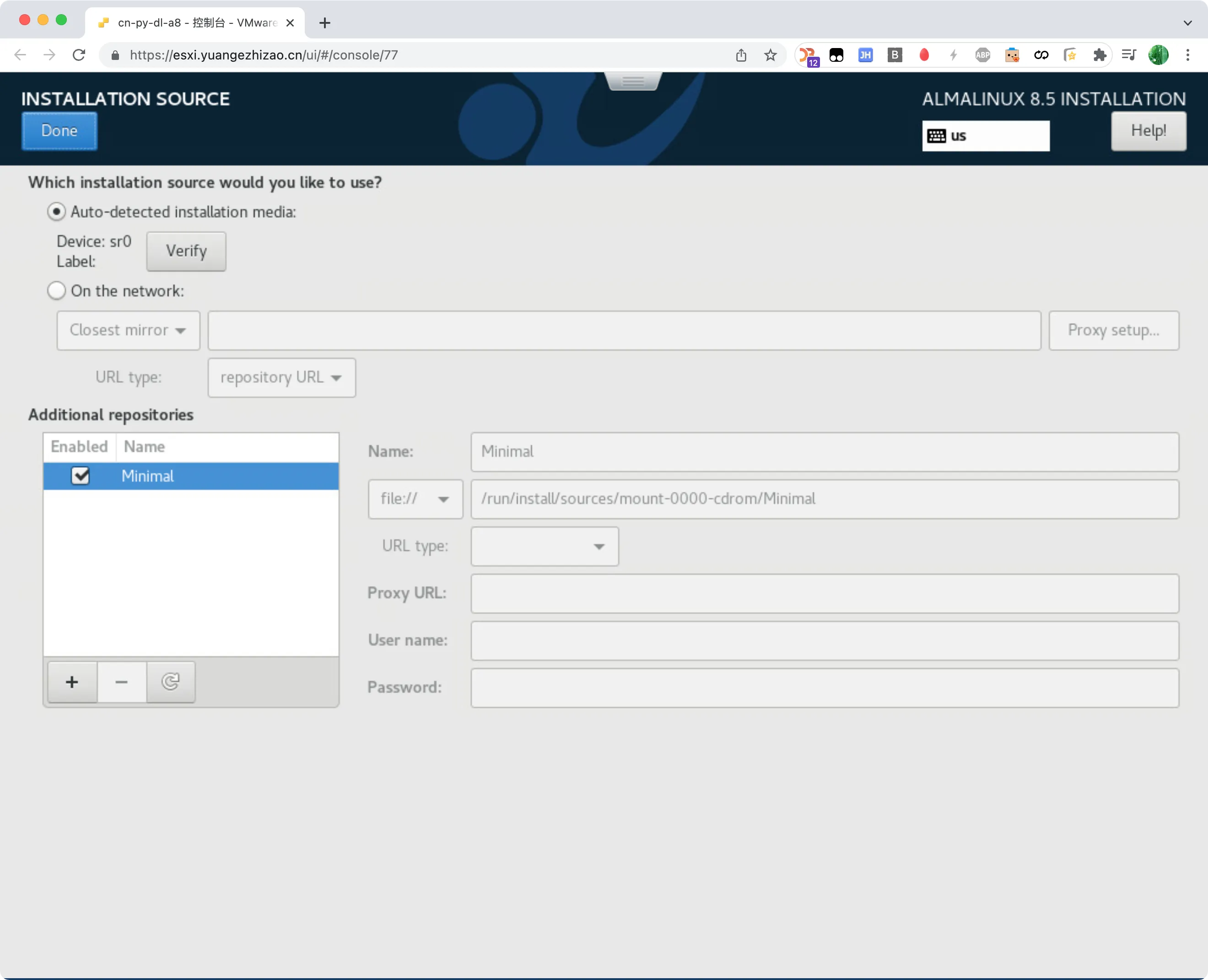Click the Verify media button
This screenshot has width=1208, height=980.
pos(186,251)
